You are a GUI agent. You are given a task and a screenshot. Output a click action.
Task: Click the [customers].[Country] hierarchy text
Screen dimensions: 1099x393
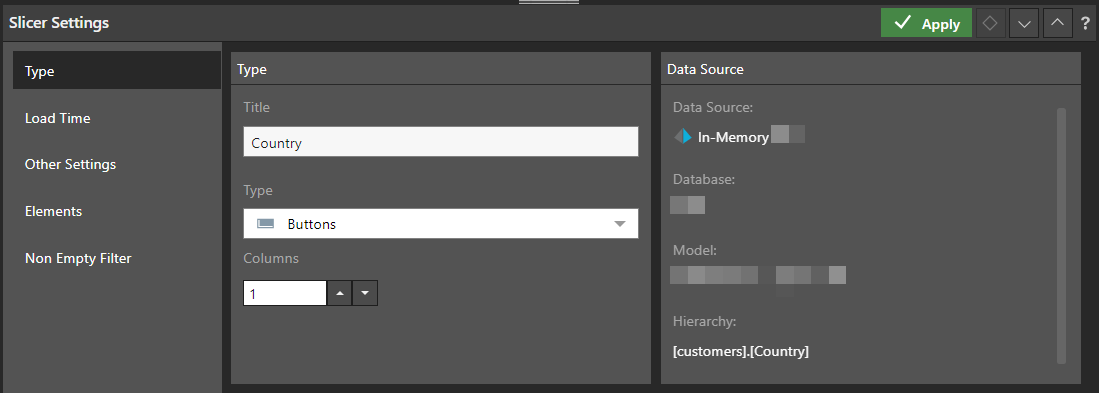(x=741, y=351)
